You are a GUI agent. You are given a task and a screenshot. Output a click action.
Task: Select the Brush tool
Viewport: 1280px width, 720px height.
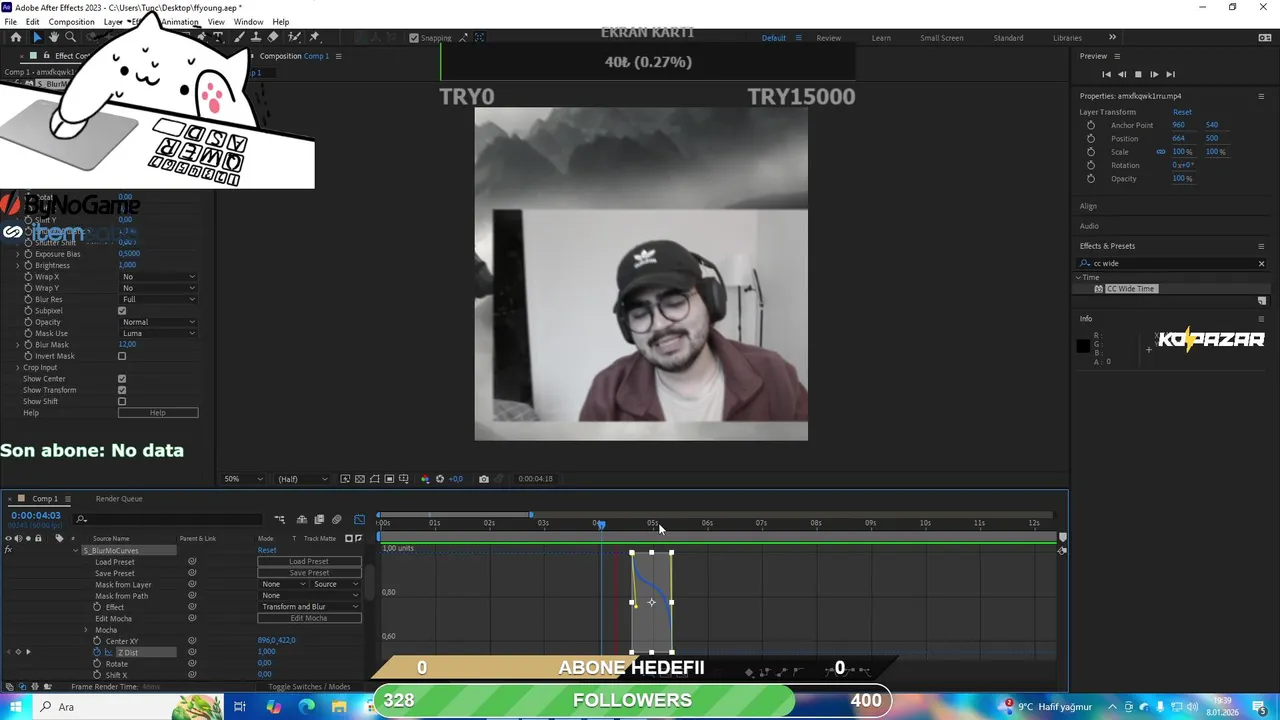point(240,37)
